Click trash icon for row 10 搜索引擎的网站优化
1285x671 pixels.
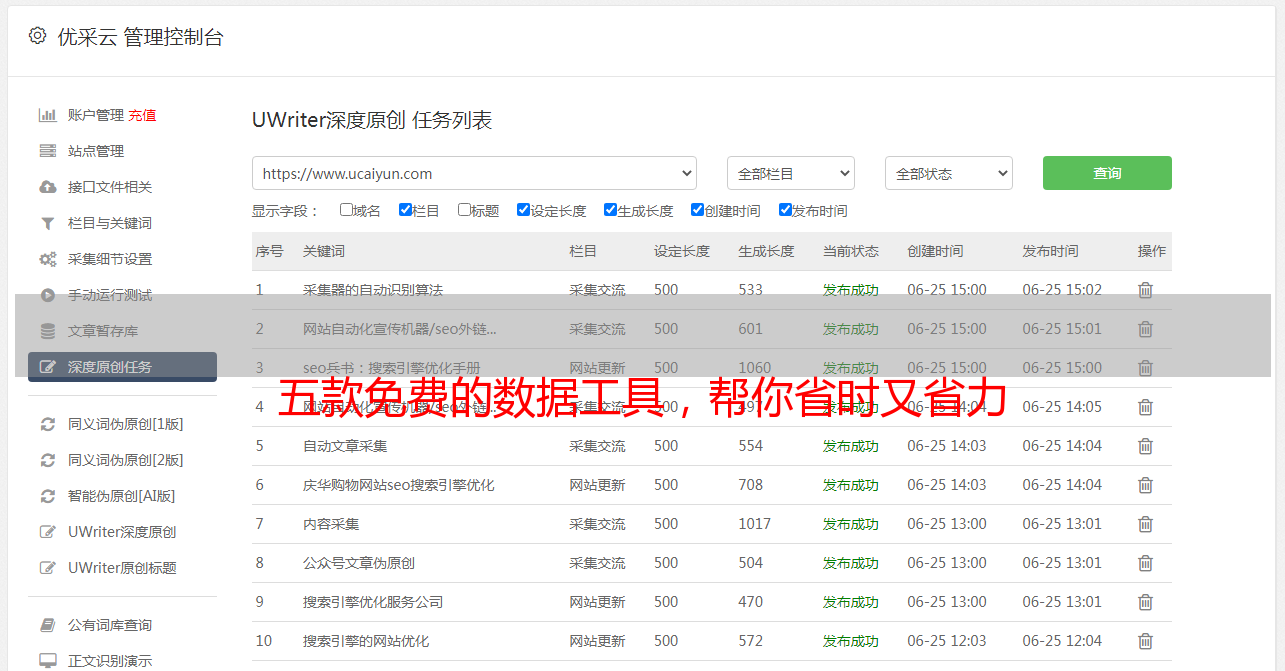[1145, 641]
